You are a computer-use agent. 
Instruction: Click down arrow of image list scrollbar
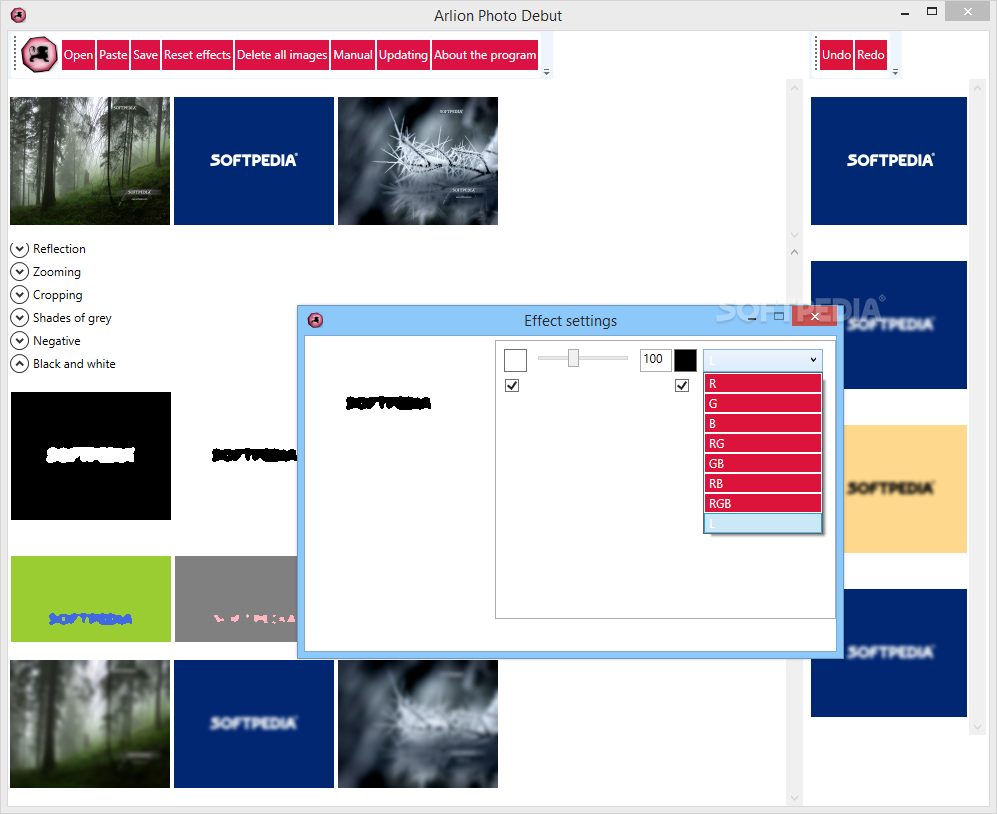click(794, 235)
